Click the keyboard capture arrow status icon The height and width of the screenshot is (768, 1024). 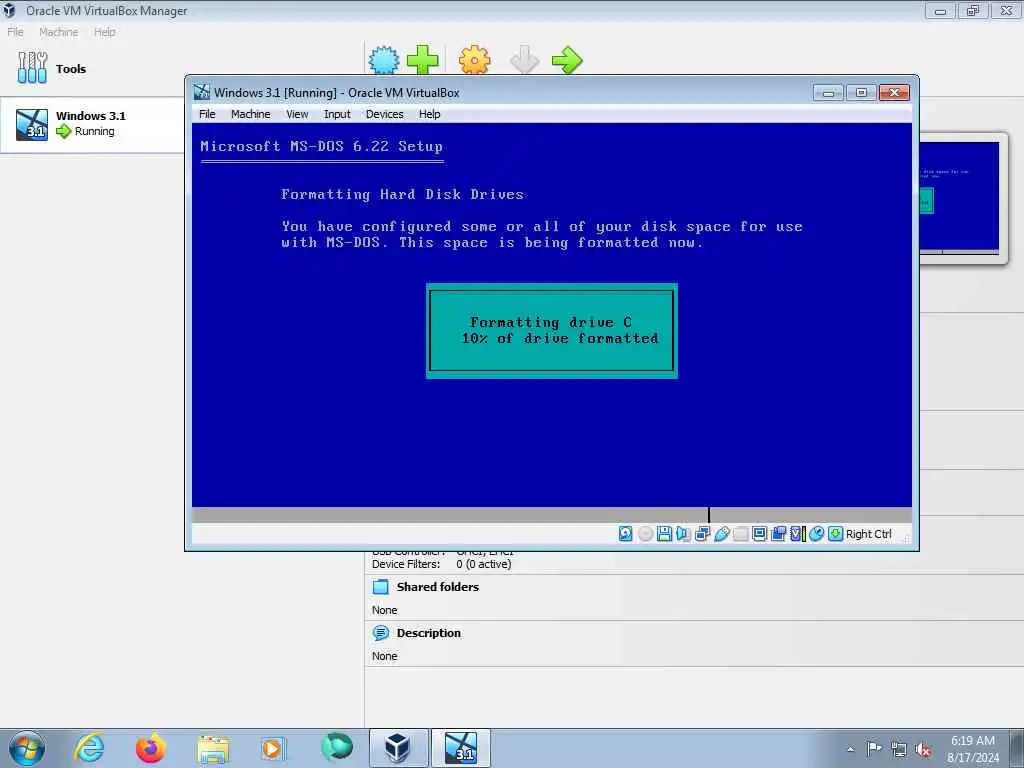coord(835,534)
